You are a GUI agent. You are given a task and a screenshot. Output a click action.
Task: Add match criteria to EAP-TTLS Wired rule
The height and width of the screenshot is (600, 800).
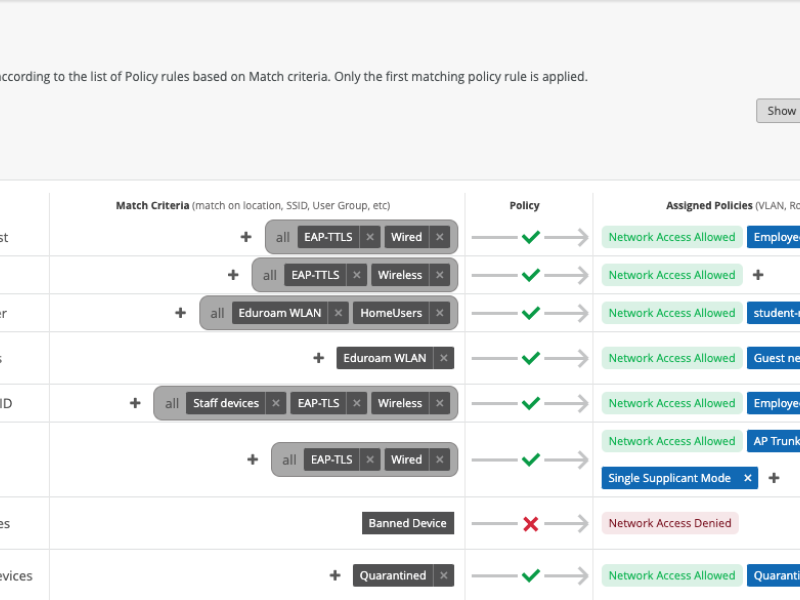[x=246, y=237]
